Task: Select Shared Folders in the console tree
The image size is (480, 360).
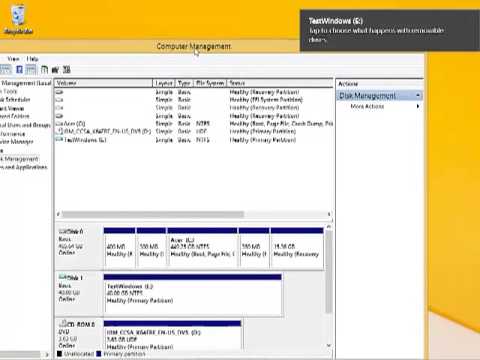Action: (15, 116)
